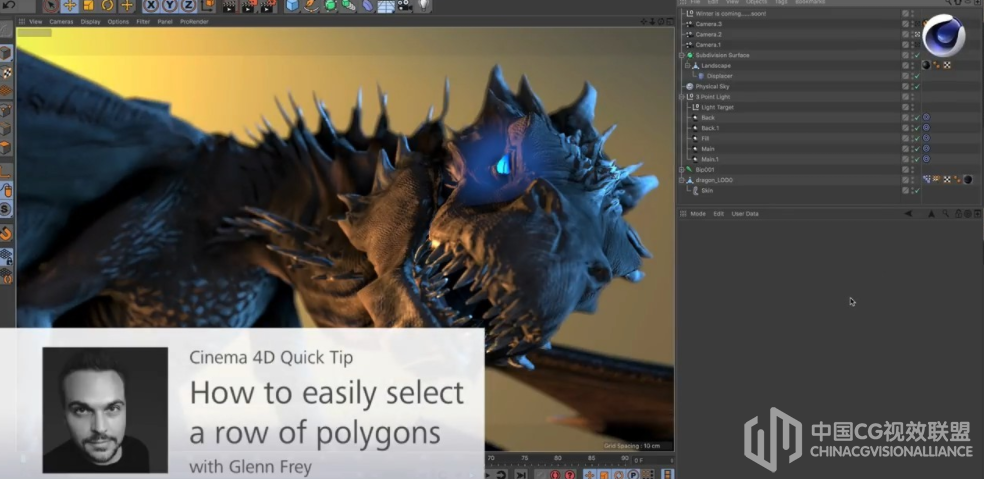984x479 pixels.
Task: Click dragon_LOD0's black material tag sphere
Action: coord(968,180)
